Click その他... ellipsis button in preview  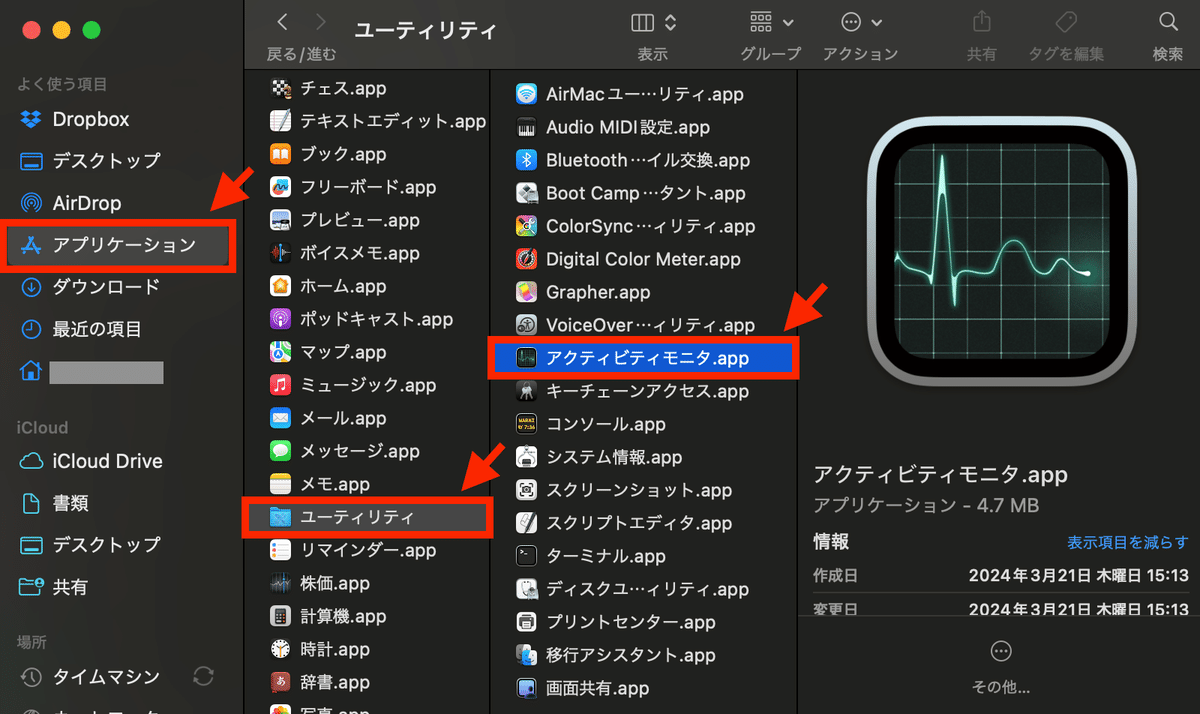1000,652
